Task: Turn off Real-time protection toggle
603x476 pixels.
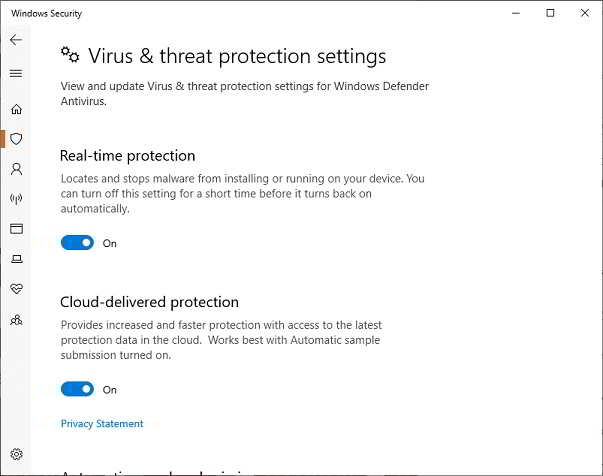Action: 77,243
